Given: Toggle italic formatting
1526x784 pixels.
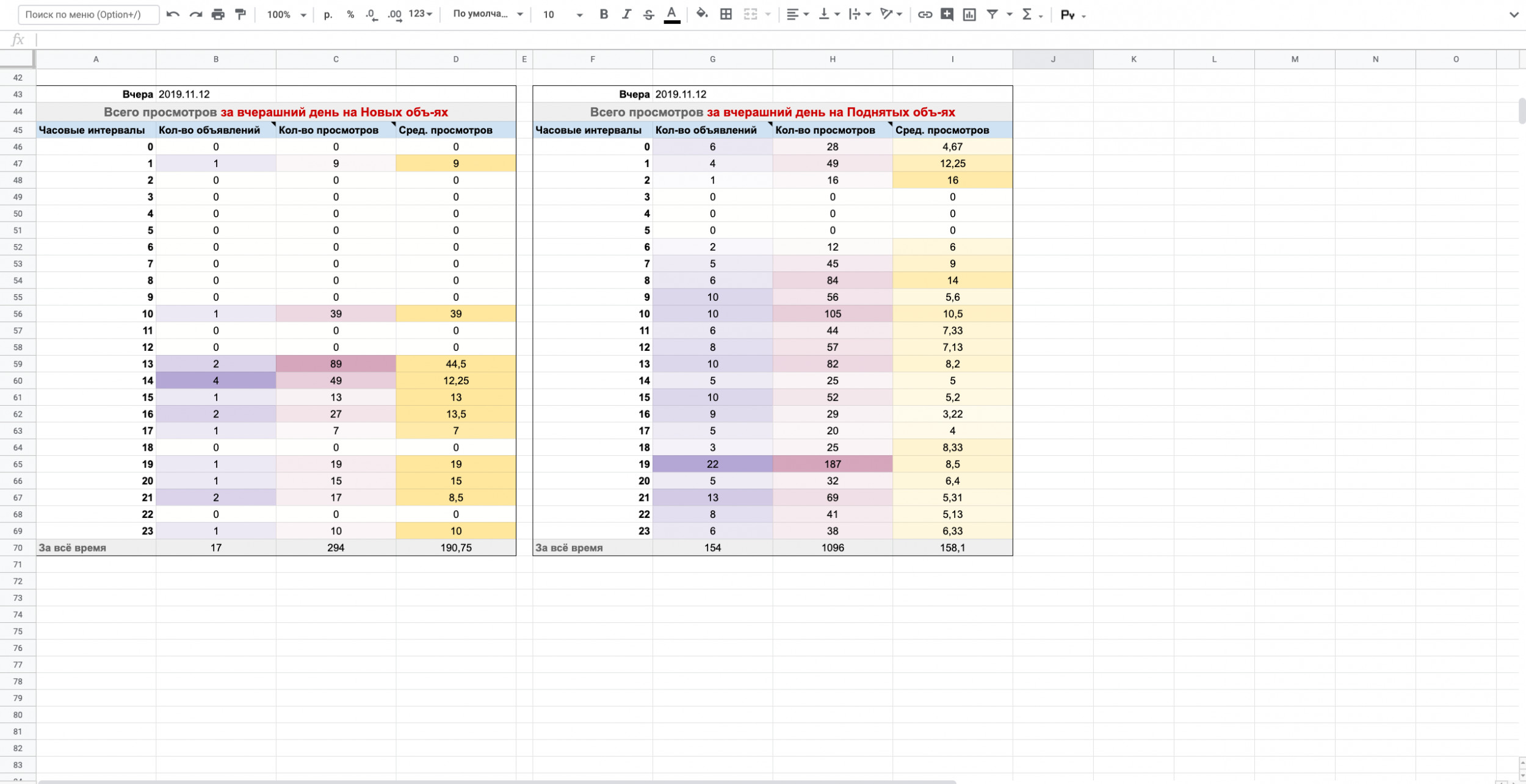Looking at the screenshot, I should tap(626, 14).
